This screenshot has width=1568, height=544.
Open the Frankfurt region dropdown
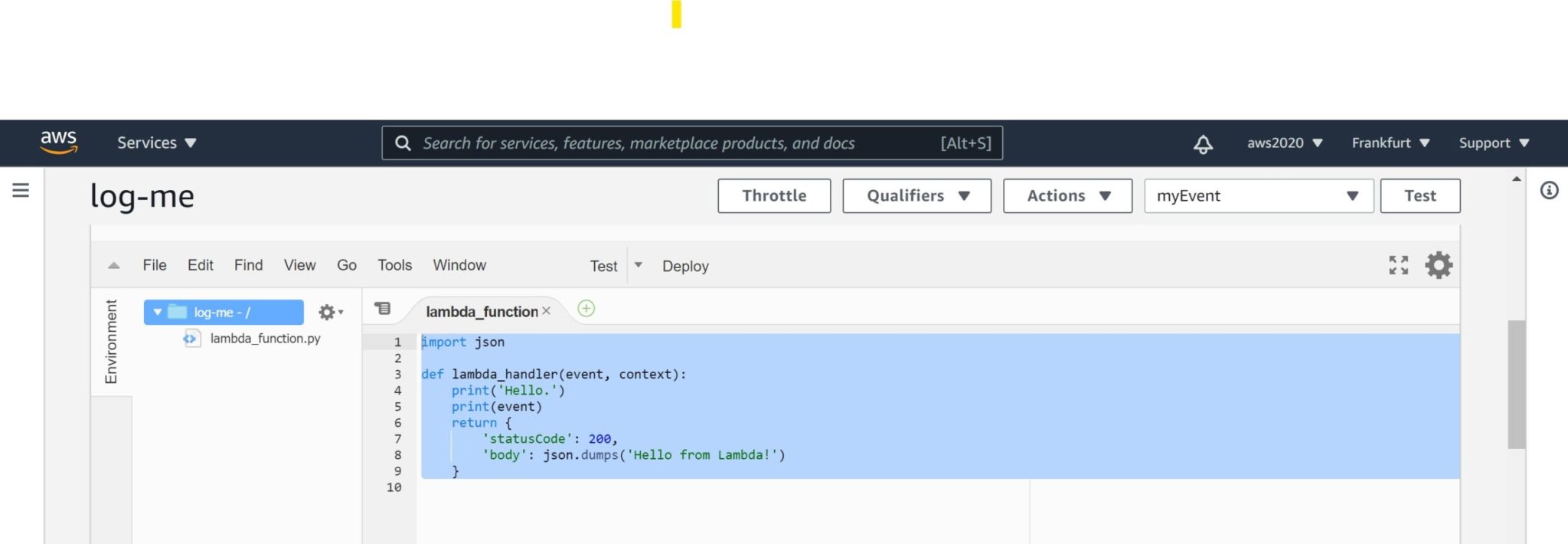[1390, 143]
